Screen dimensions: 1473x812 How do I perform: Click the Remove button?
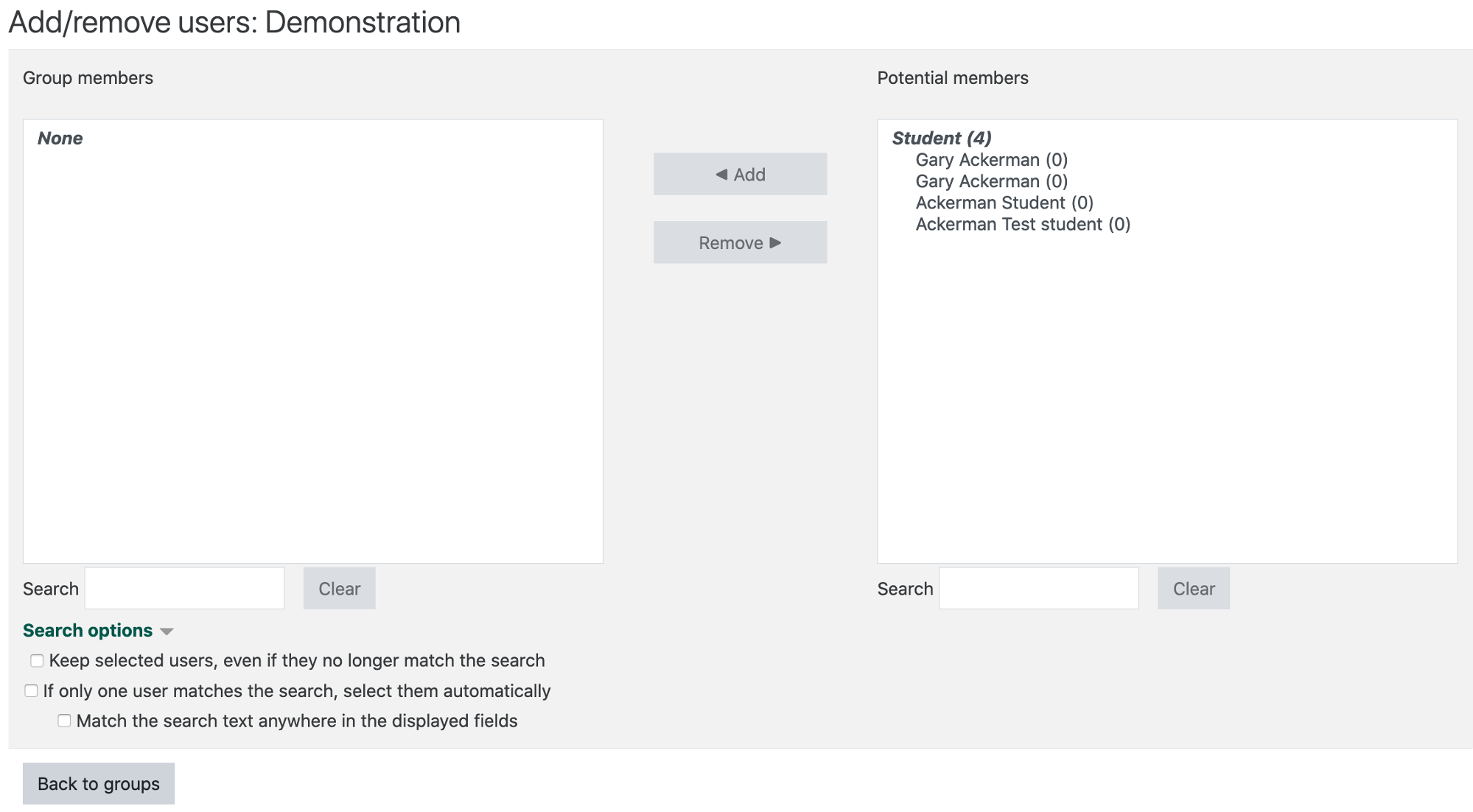pyautogui.click(x=740, y=242)
